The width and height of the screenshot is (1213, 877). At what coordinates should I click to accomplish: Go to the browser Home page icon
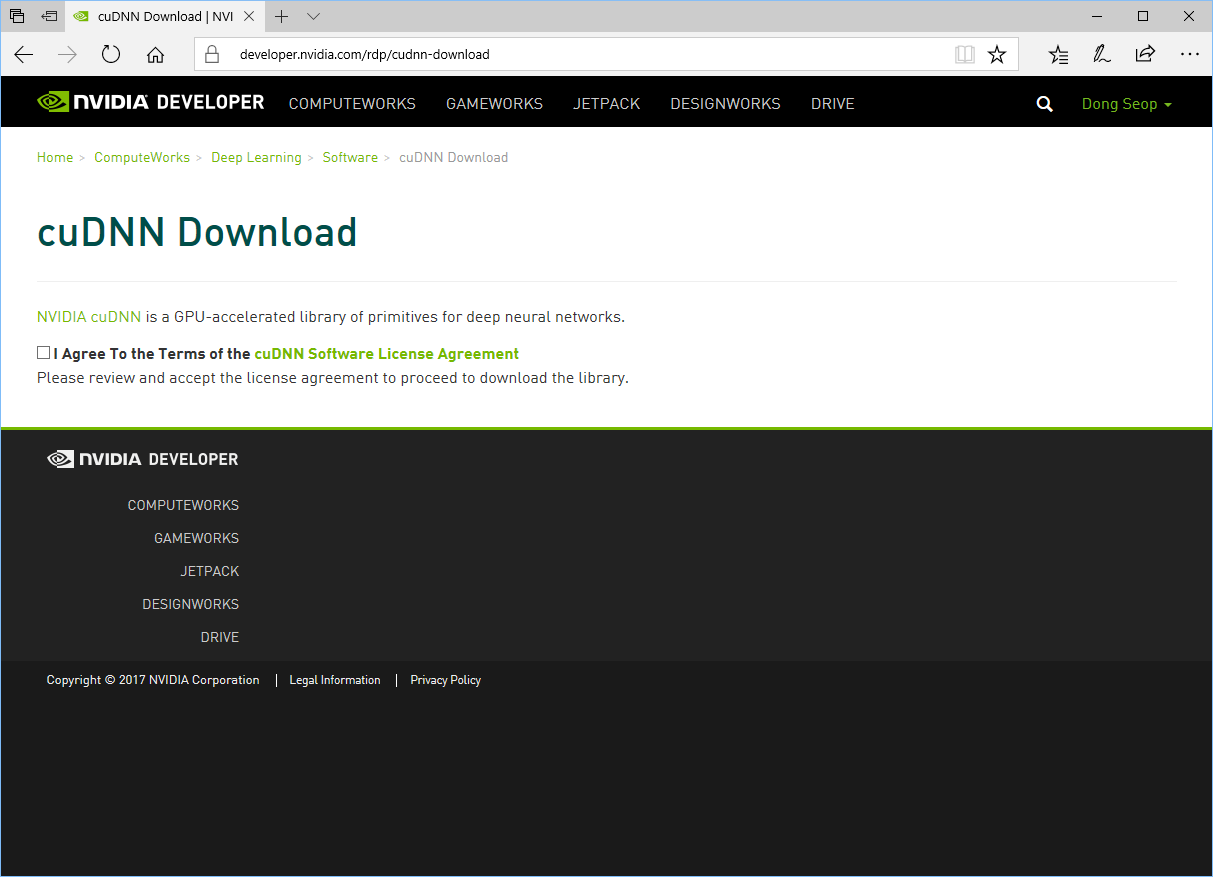click(x=155, y=55)
